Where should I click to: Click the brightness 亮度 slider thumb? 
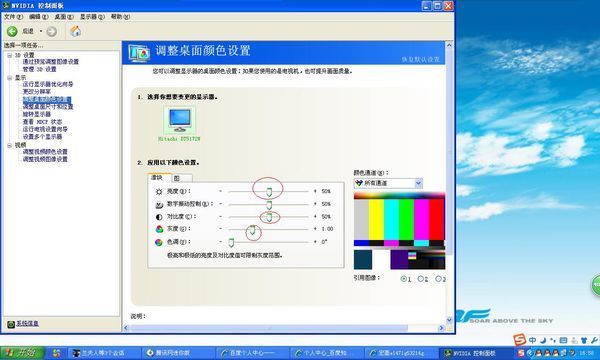(269, 192)
